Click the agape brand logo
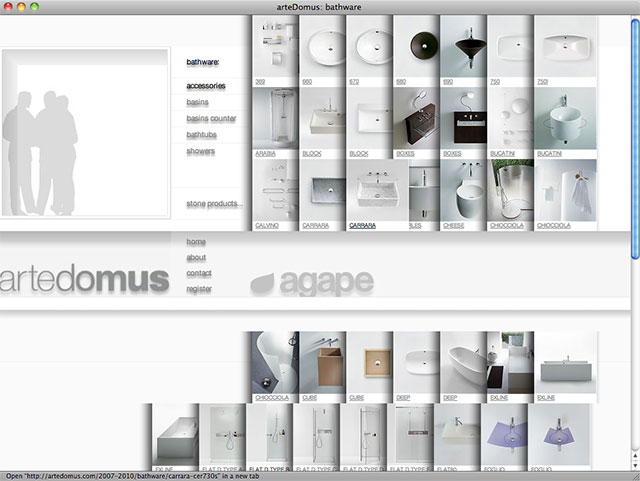Image resolution: width=640 pixels, height=481 pixels. (x=312, y=283)
